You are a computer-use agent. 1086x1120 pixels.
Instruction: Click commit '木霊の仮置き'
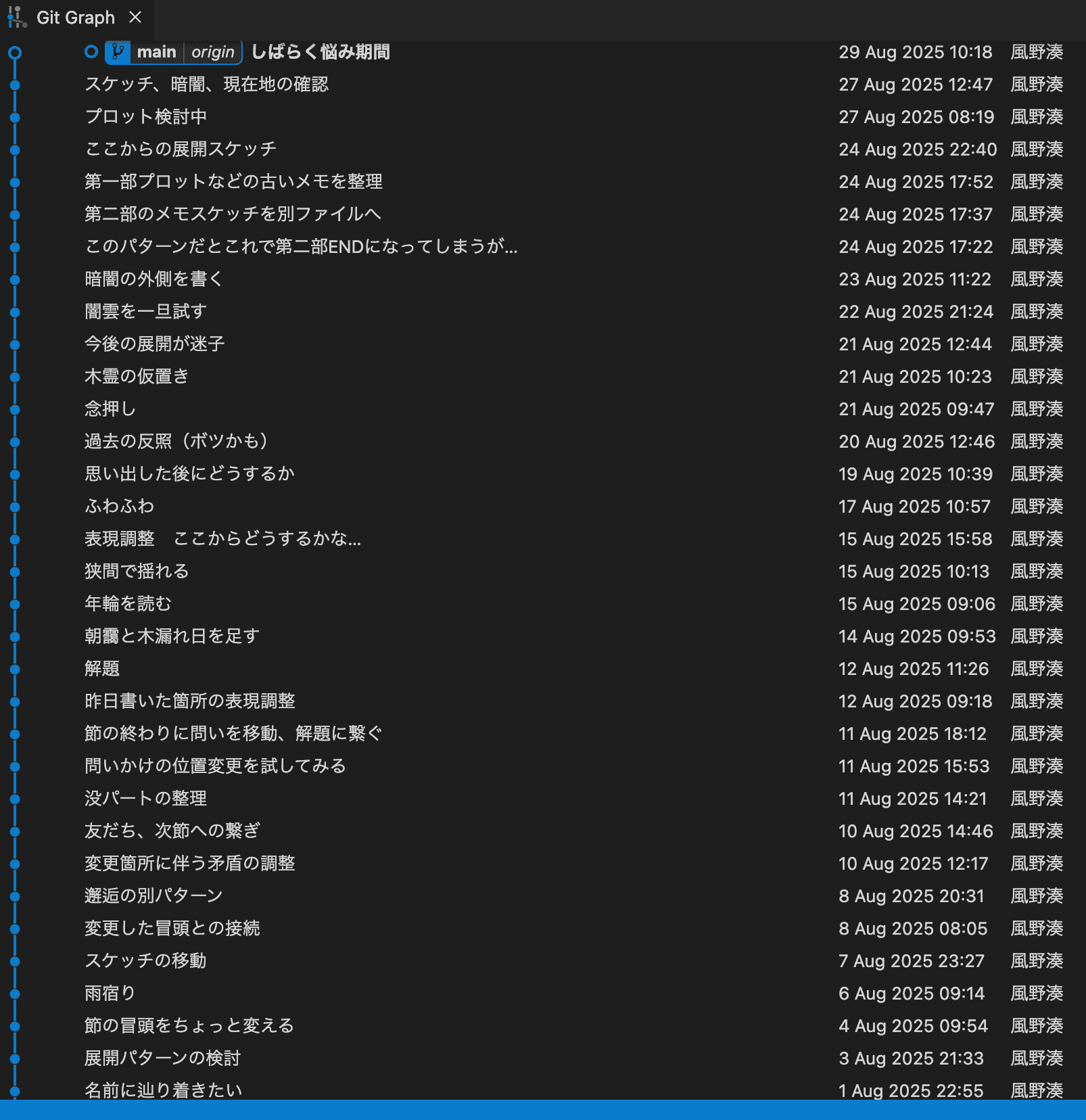click(x=137, y=377)
